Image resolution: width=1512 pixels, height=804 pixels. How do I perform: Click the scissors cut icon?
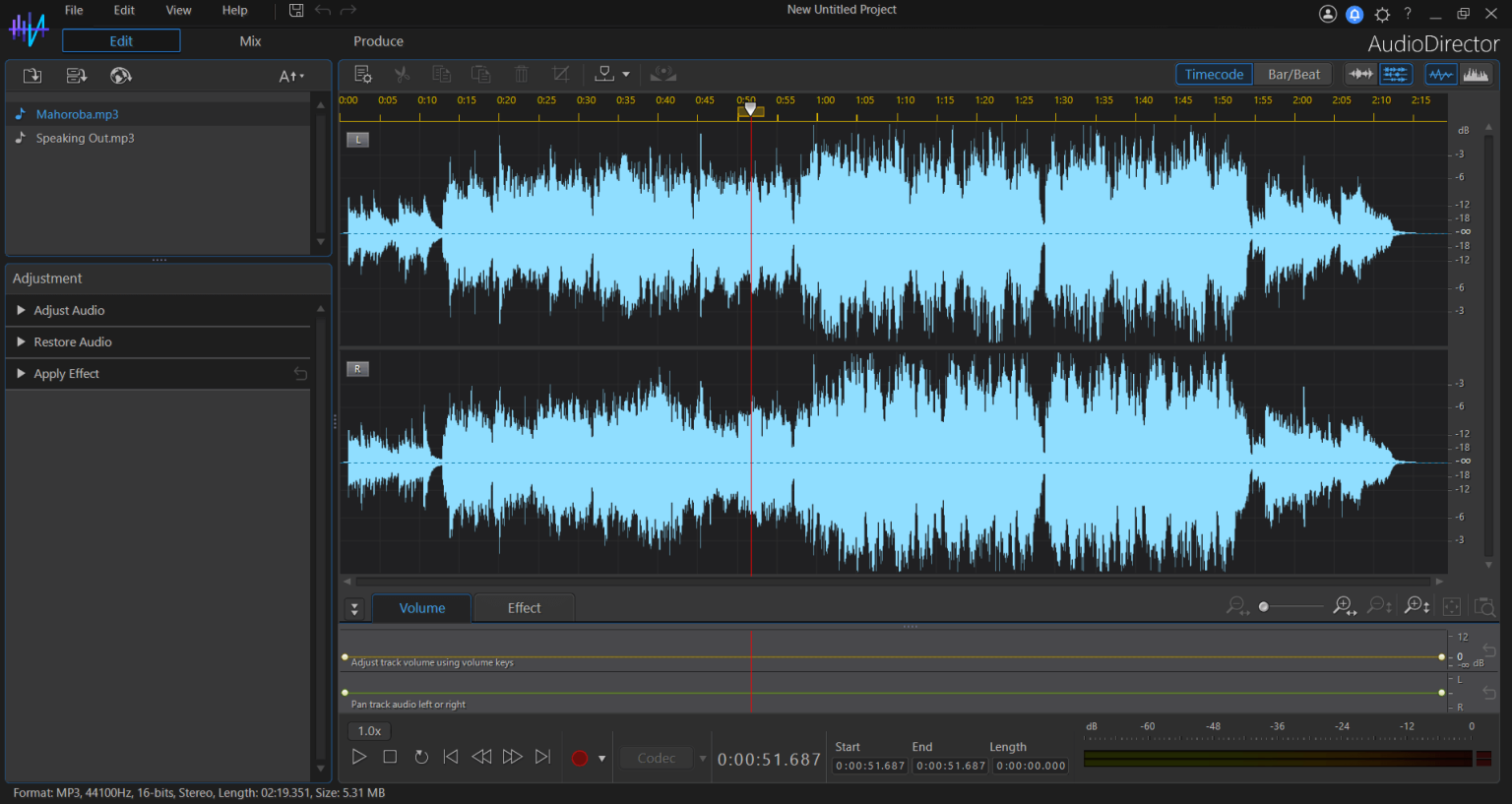404,74
